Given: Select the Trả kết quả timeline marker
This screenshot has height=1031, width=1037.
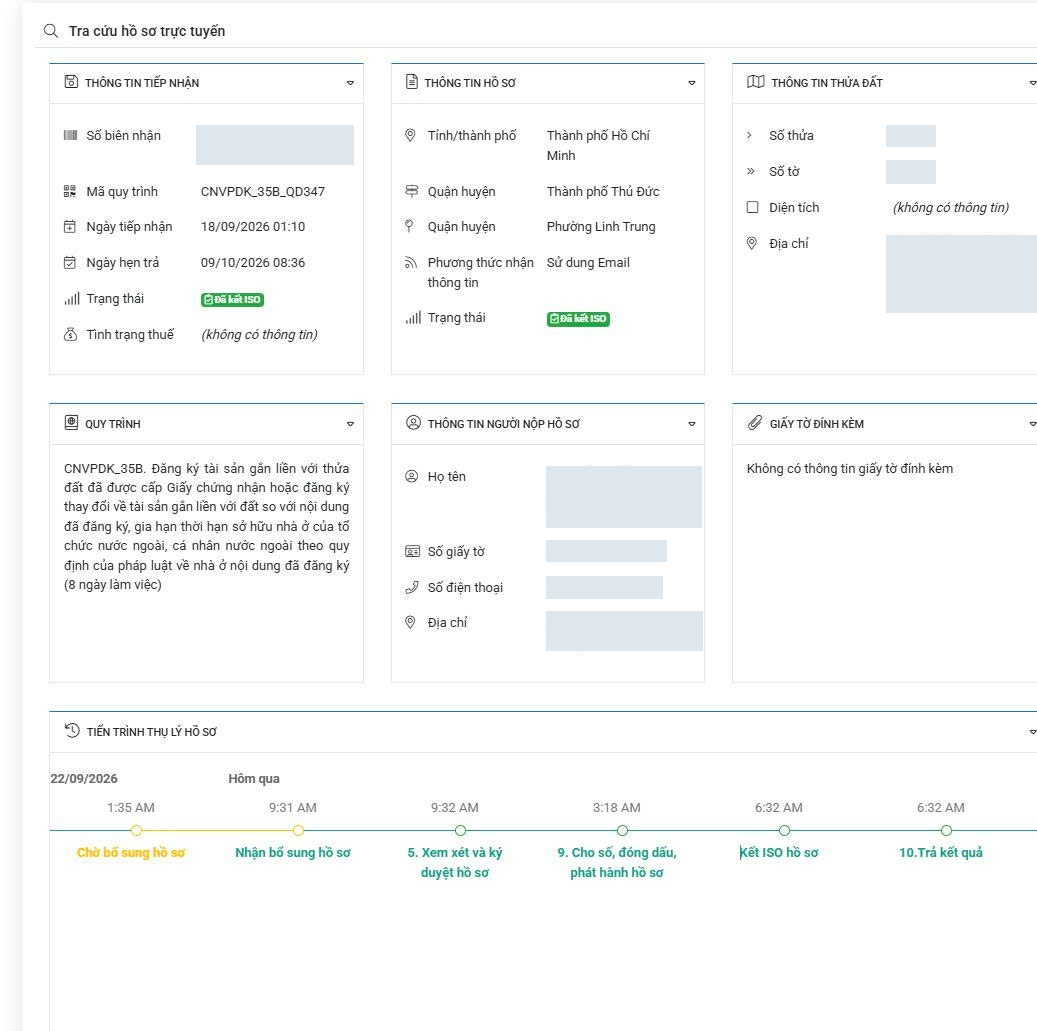Looking at the screenshot, I should [946, 831].
